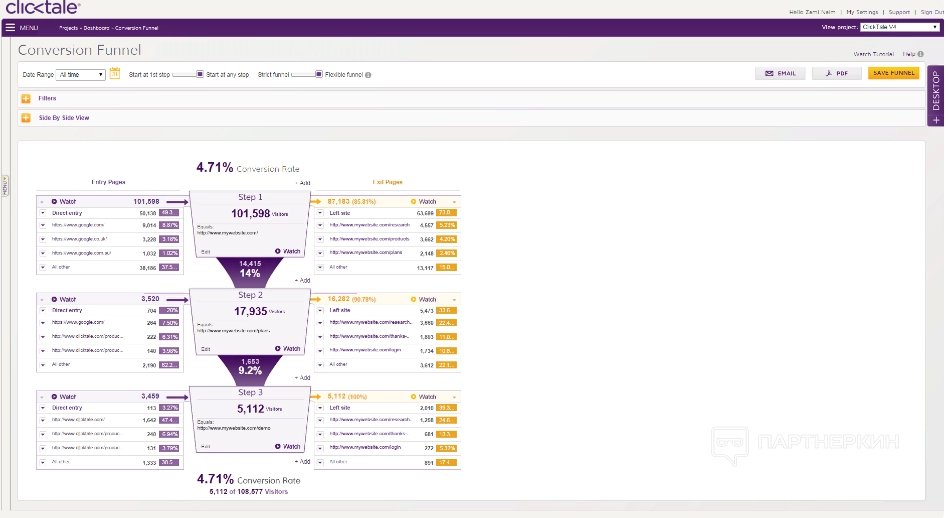This screenshot has width=950, height=518.
Task: Click the 7.50% purple percentage bar
Action: pyautogui.click(x=169, y=322)
